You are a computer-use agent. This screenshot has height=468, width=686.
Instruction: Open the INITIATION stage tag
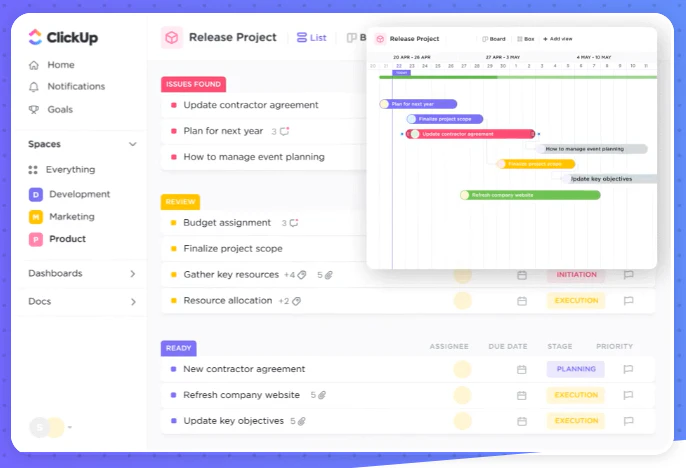pyautogui.click(x=576, y=275)
